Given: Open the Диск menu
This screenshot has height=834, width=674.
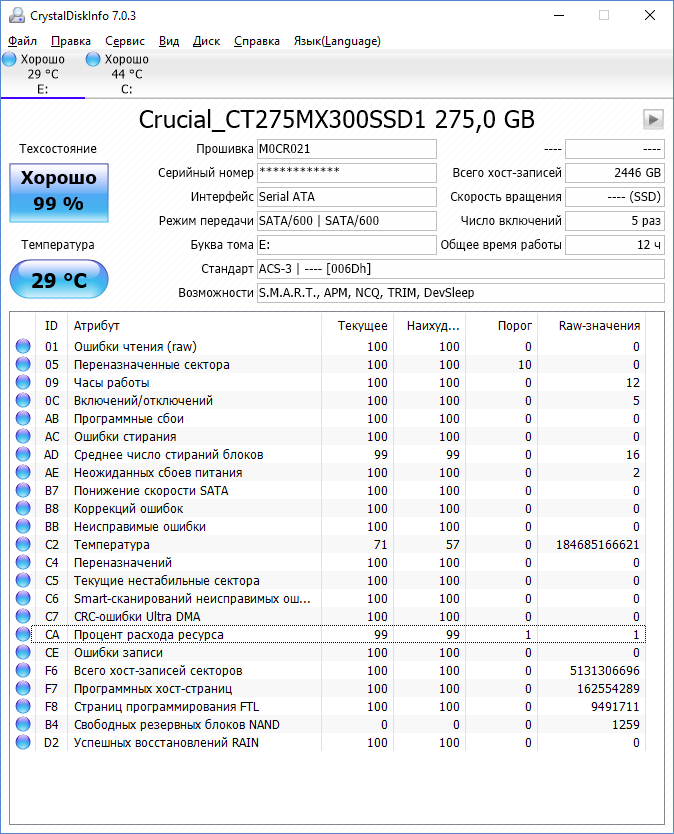Looking at the screenshot, I should pyautogui.click(x=206, y=41).
